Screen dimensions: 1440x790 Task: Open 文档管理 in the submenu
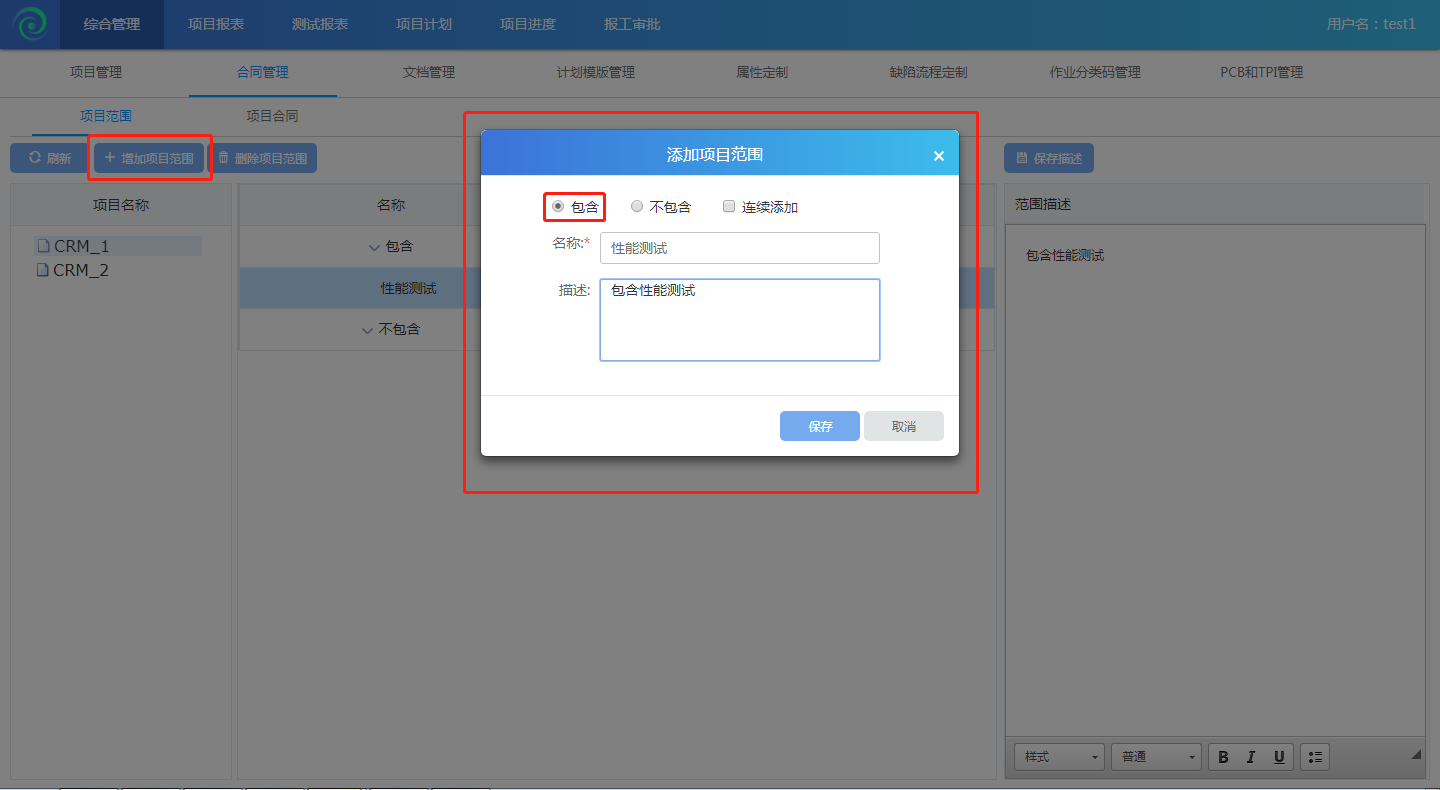428,72
